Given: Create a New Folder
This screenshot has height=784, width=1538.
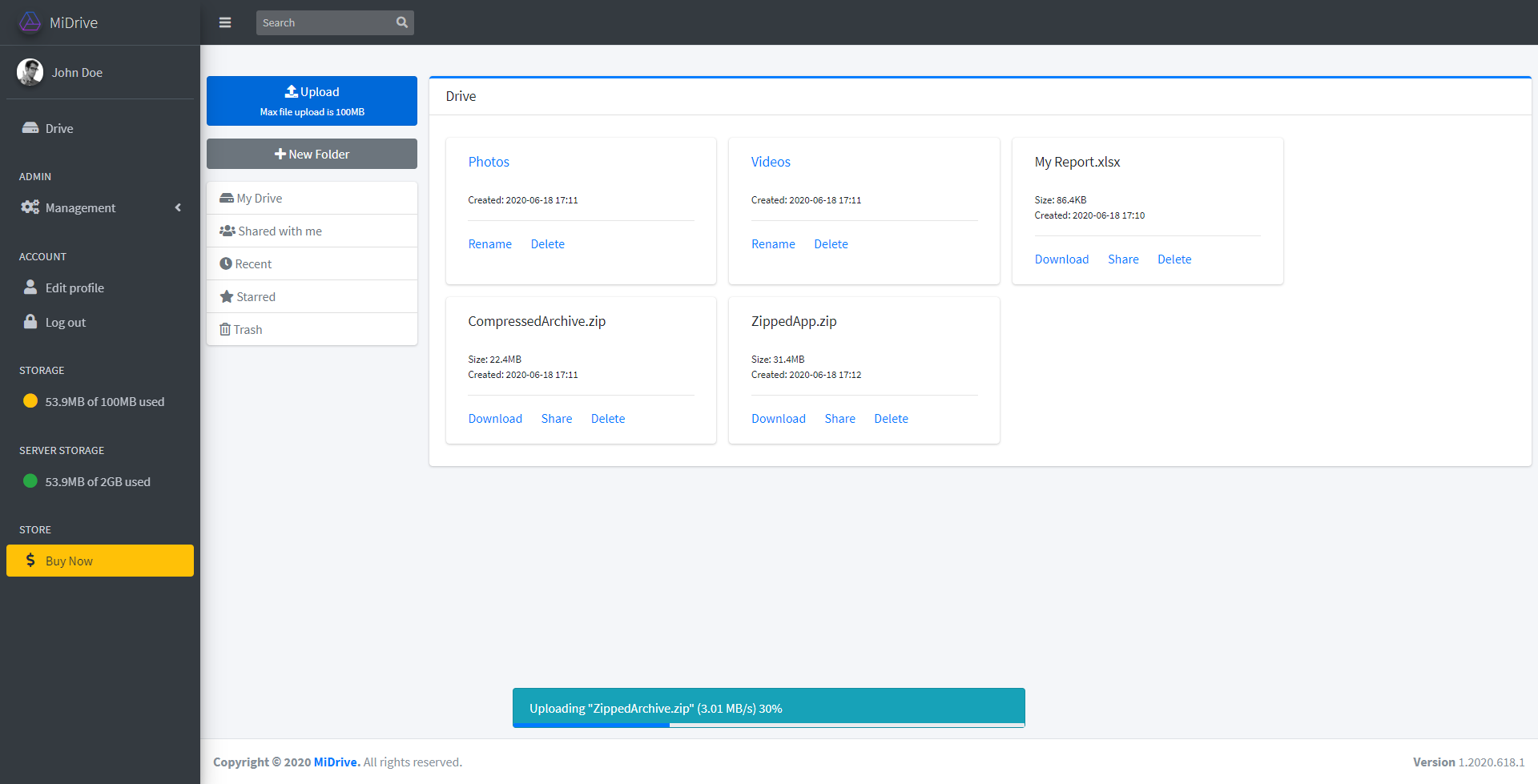Looking at the screenshot, I should click(x=312, y=154).
